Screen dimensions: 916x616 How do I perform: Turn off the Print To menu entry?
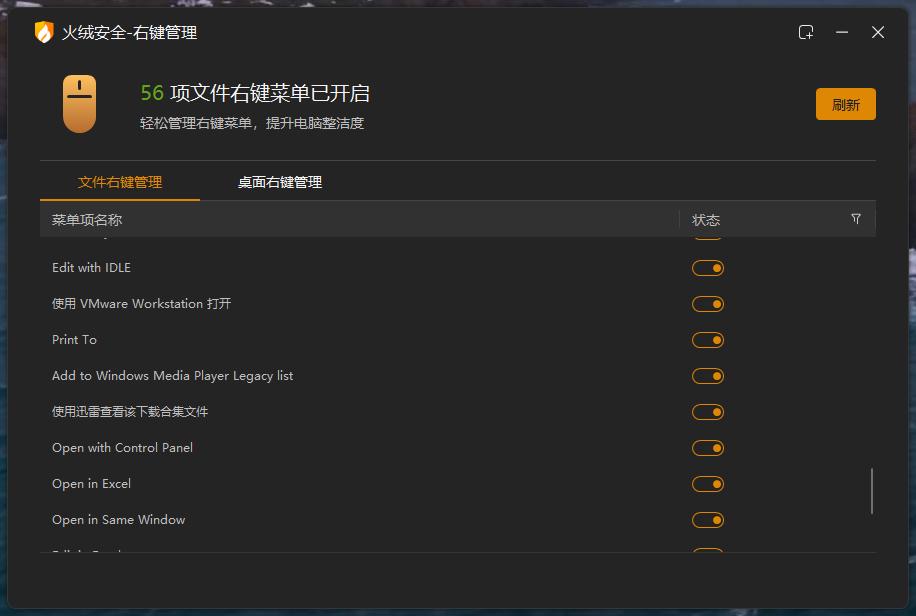[x=708, y=340]
